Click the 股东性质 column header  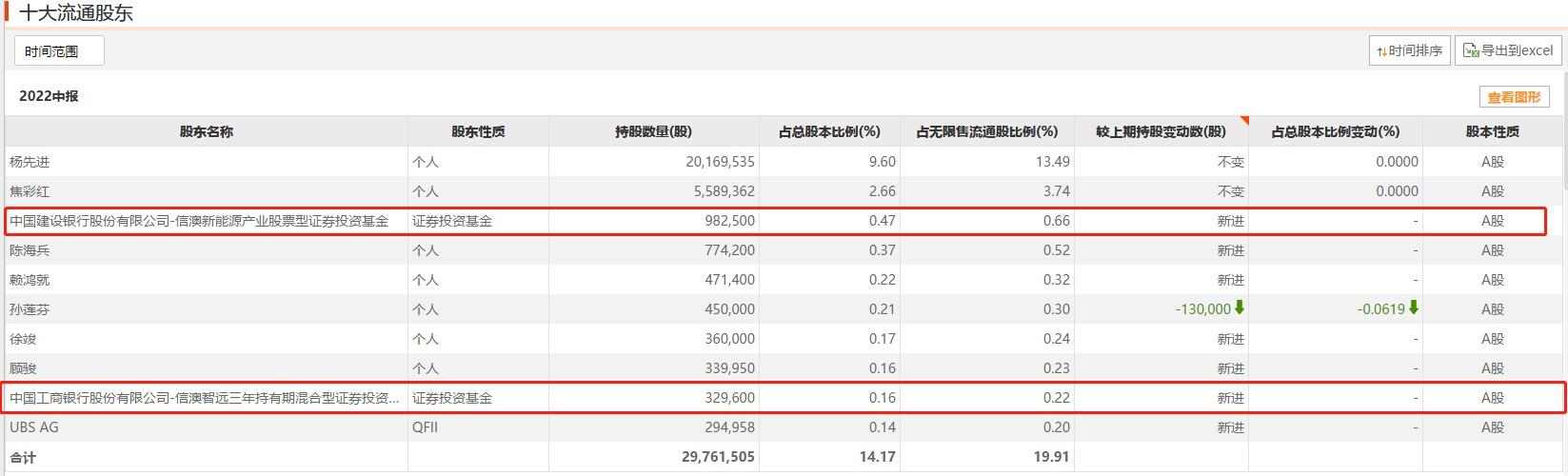[x=478, y=131]
